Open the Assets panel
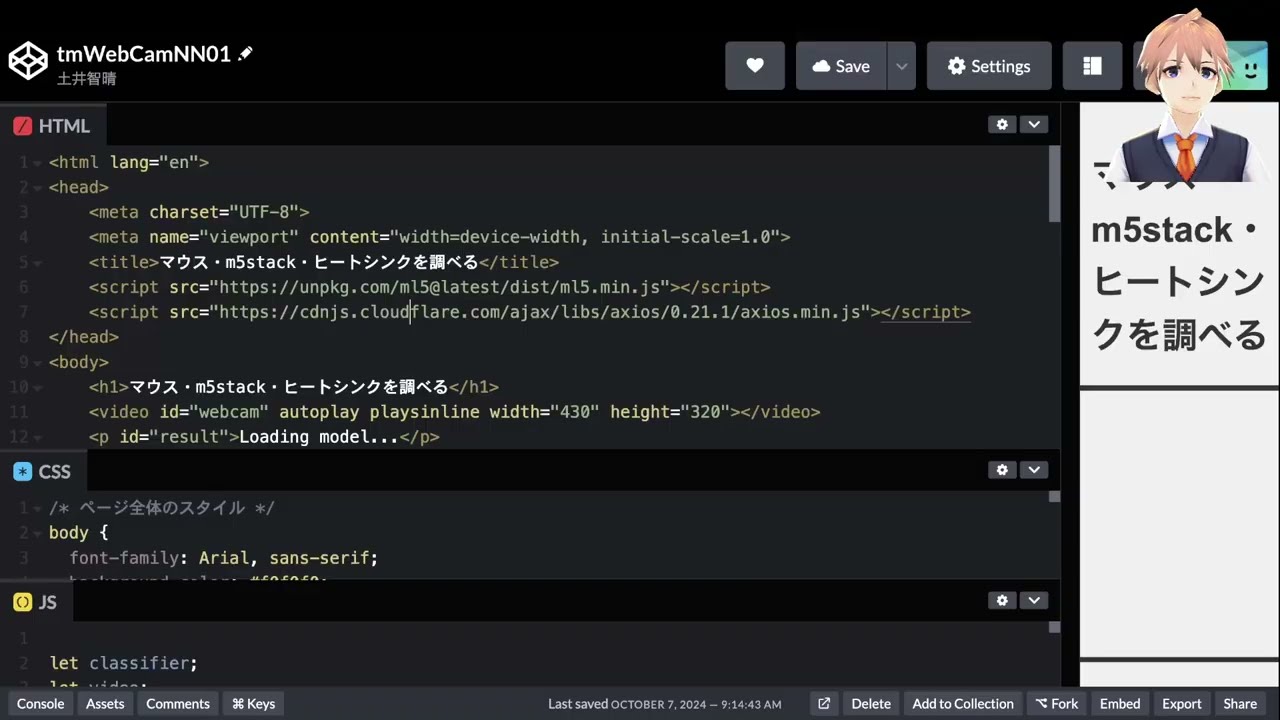This screenshot has width=1280, height=720. coord(105,704)
